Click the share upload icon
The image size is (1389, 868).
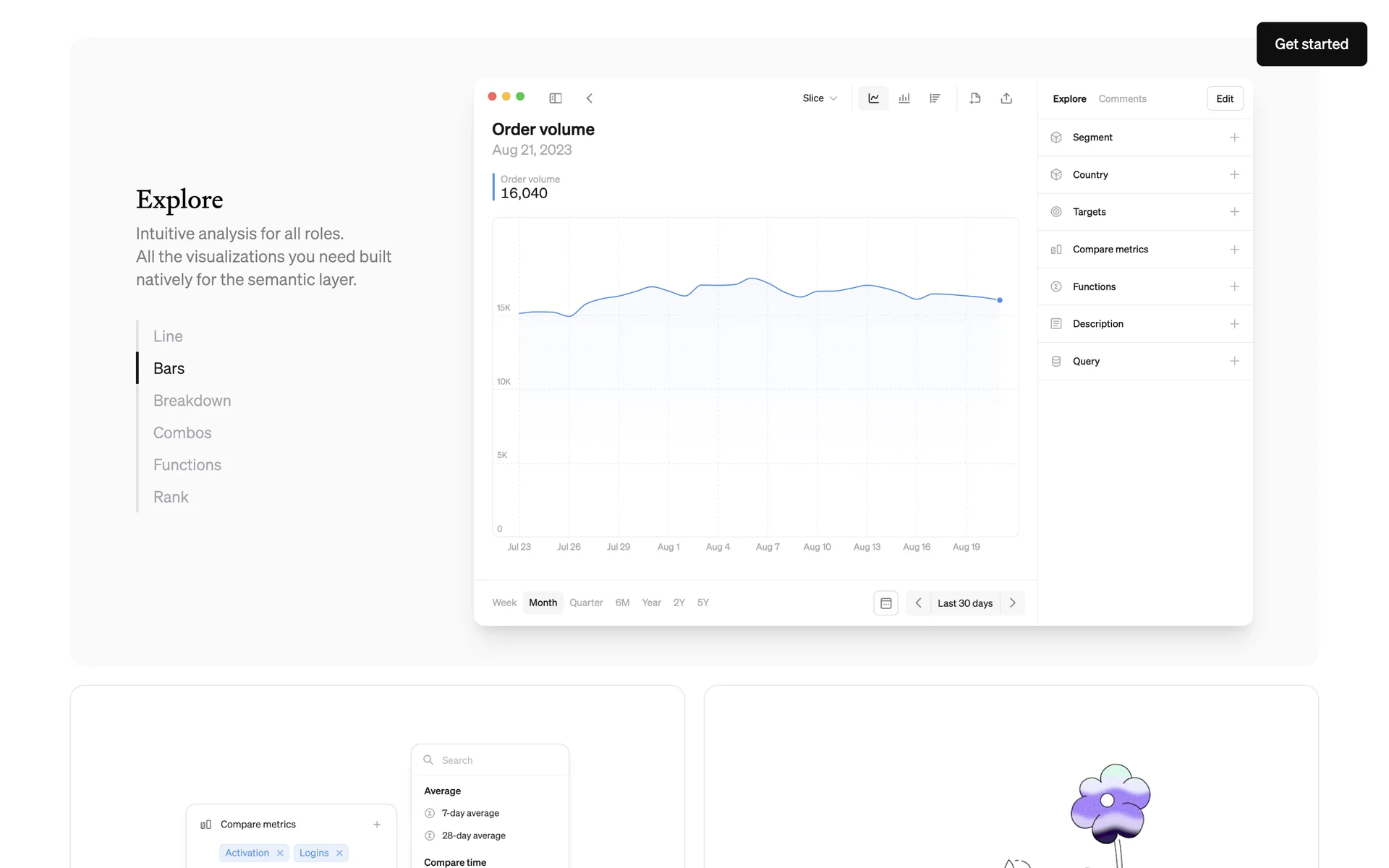pos(1006,98)
